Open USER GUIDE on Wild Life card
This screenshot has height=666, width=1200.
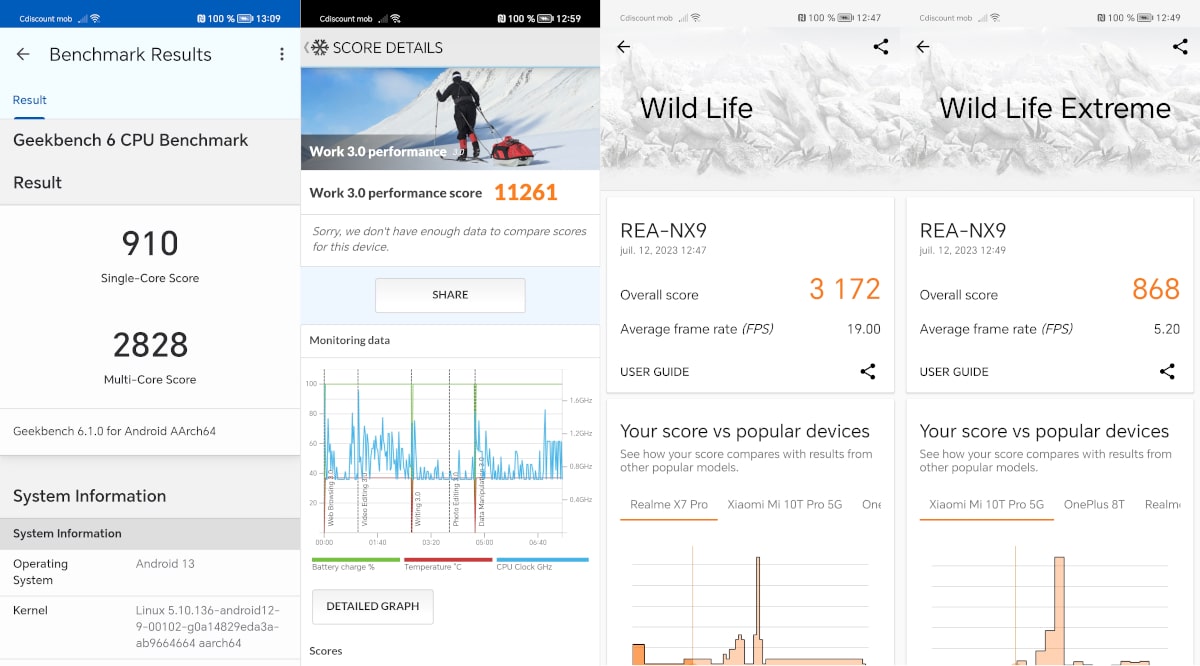pyautogui.click(x=655, y=372)
